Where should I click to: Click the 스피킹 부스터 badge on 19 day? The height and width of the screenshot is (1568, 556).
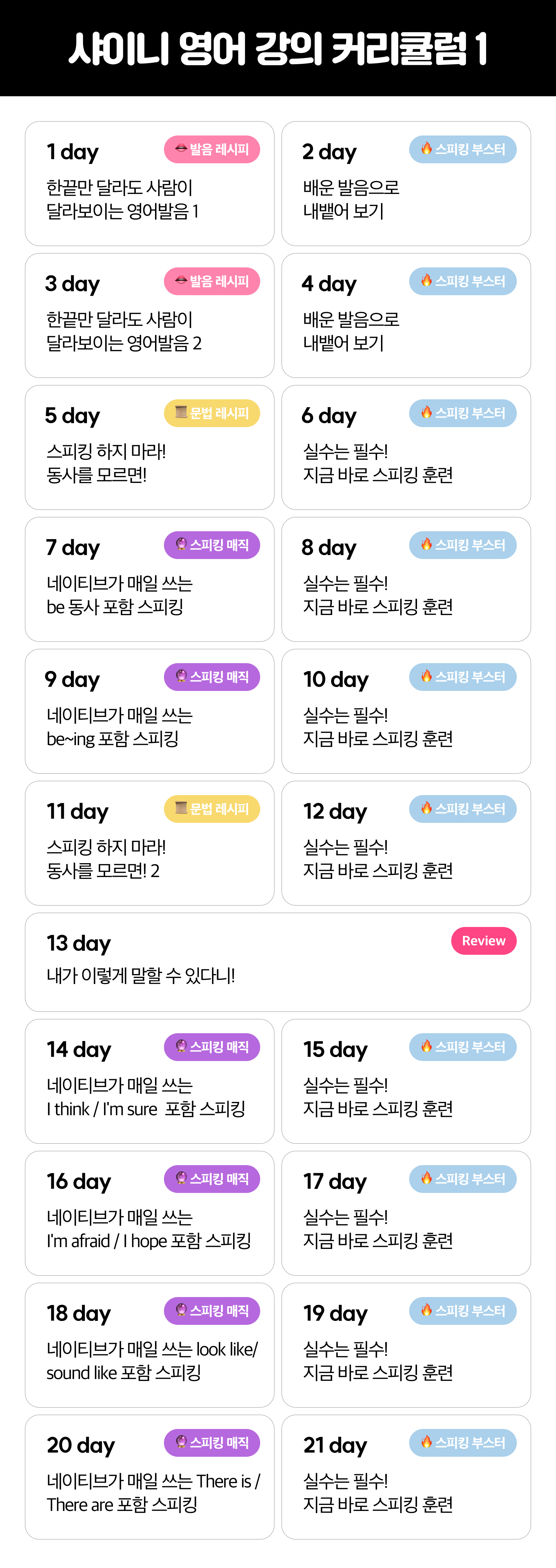pos(462,1311)
